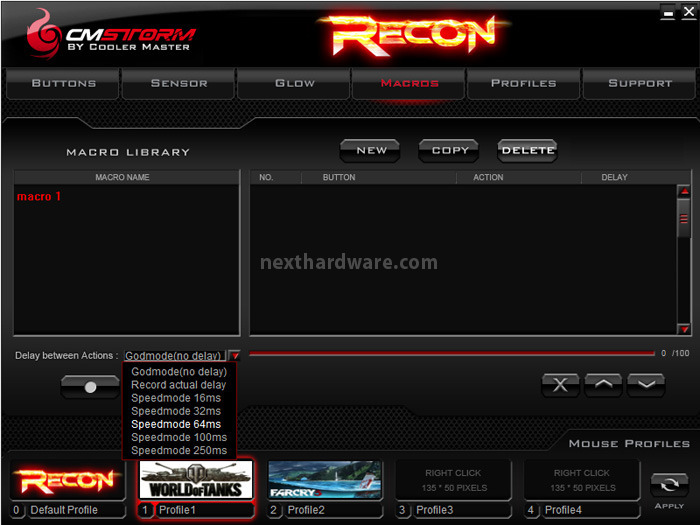Click the Delay between Actions combo box field
The height and width of the screenshot is (525, 700).
175,356
